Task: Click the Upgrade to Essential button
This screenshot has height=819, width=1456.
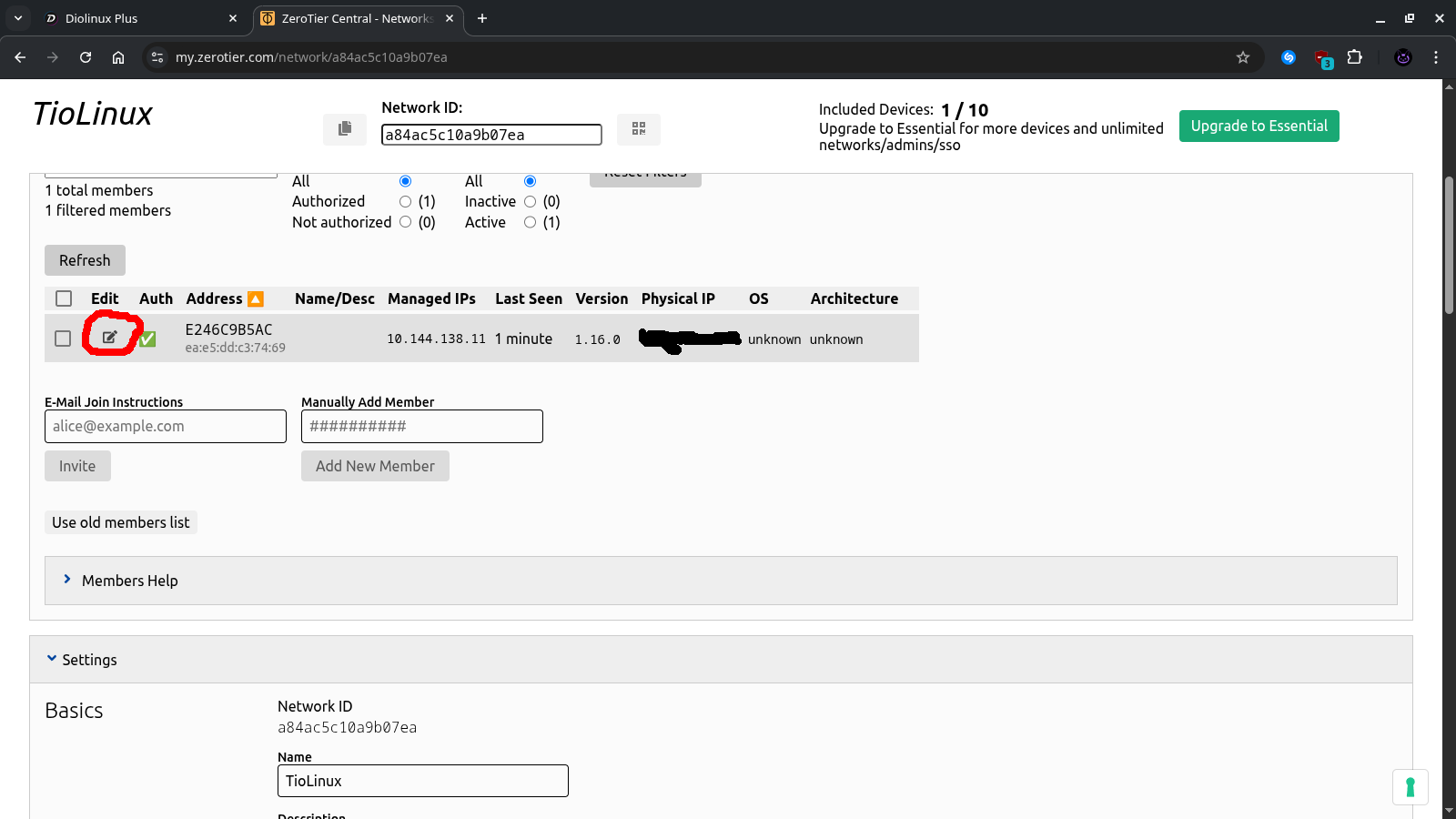Action: coord(1259,126)
